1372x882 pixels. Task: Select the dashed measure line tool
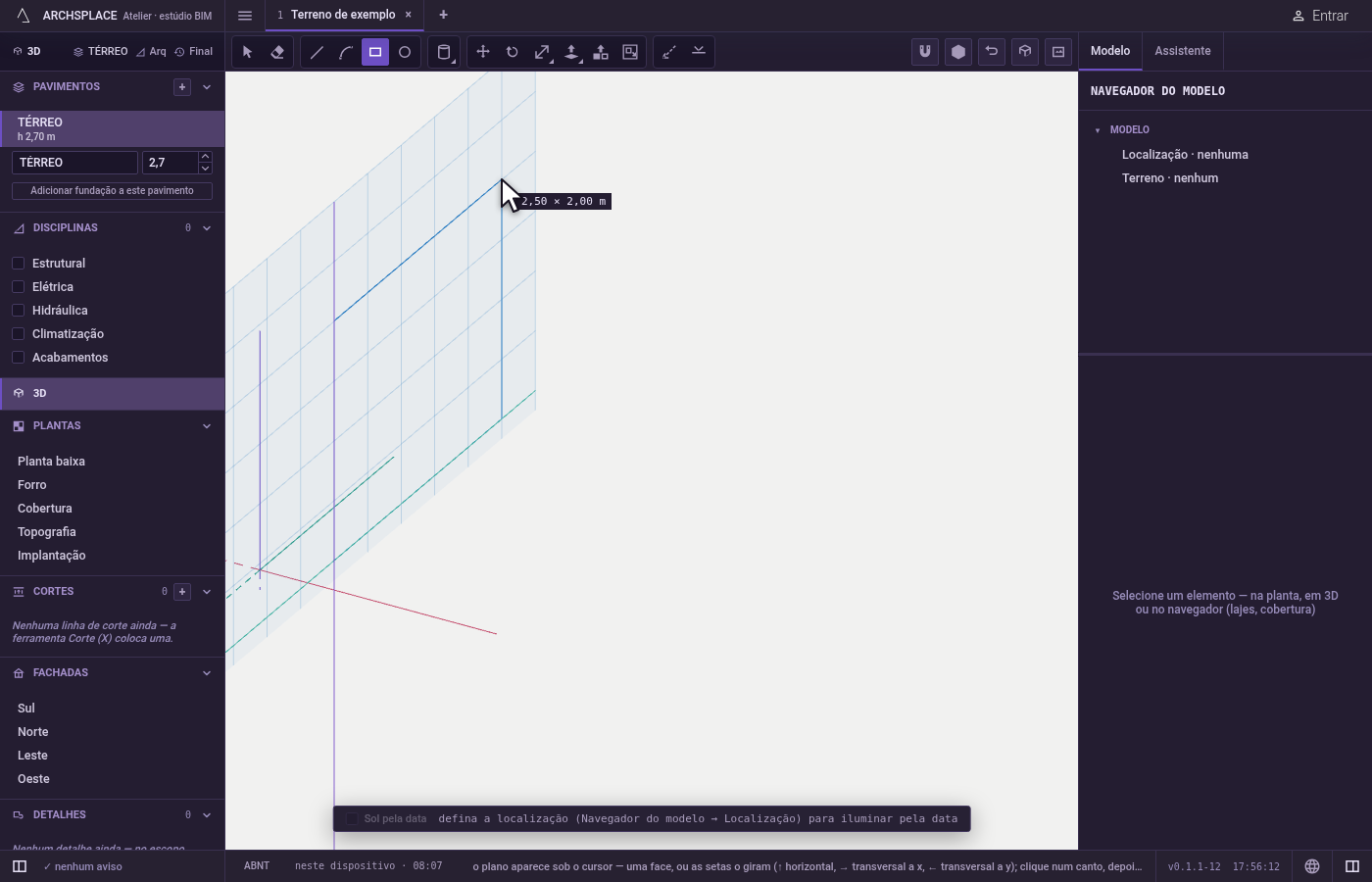tap(669, 52)
